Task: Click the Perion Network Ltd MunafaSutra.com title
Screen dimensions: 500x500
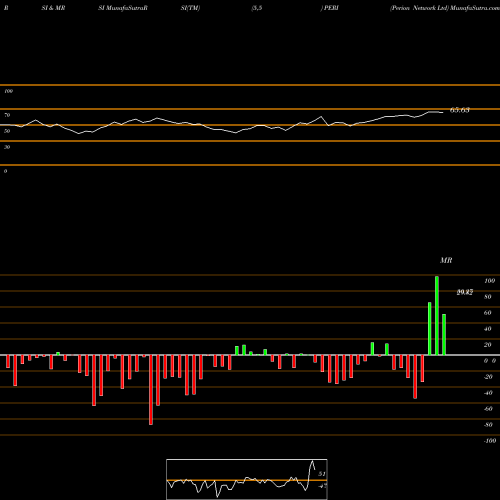Action: (445, 8)
